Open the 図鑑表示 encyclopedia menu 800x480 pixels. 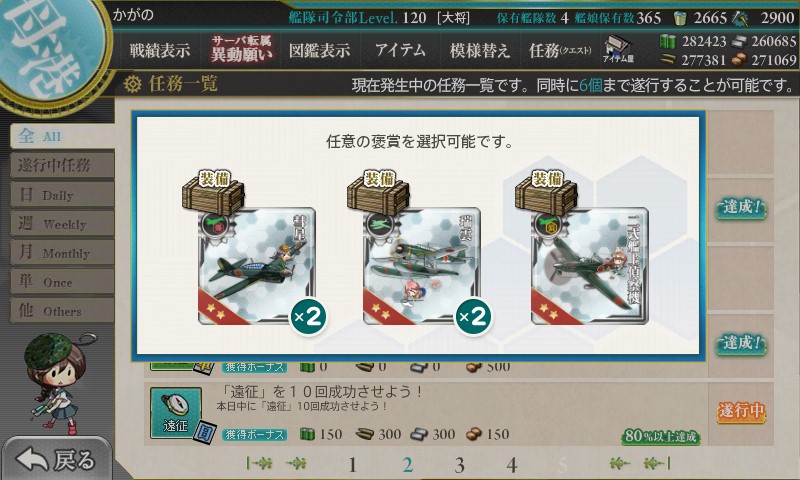[319, 50]
